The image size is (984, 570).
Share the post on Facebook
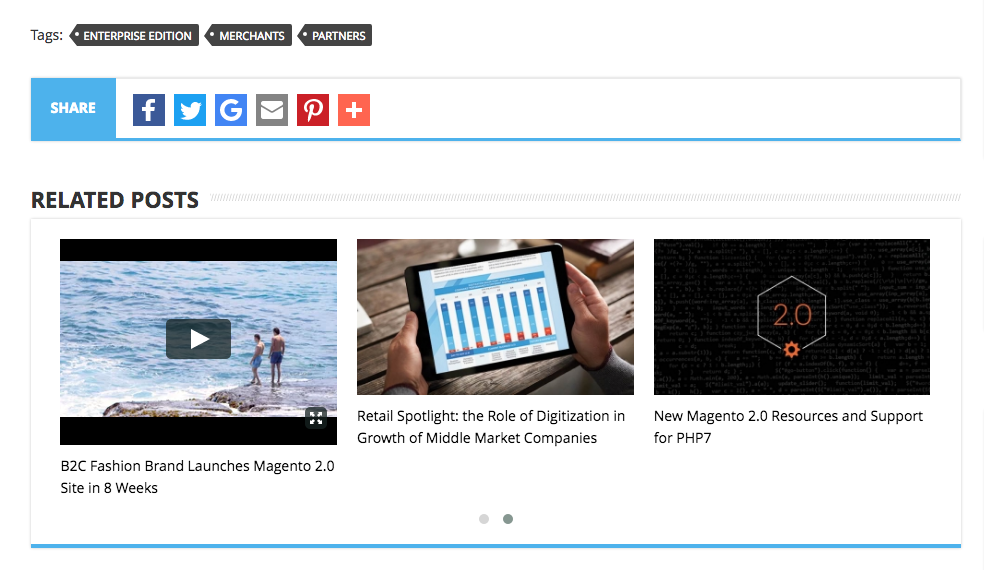point(149,109)
